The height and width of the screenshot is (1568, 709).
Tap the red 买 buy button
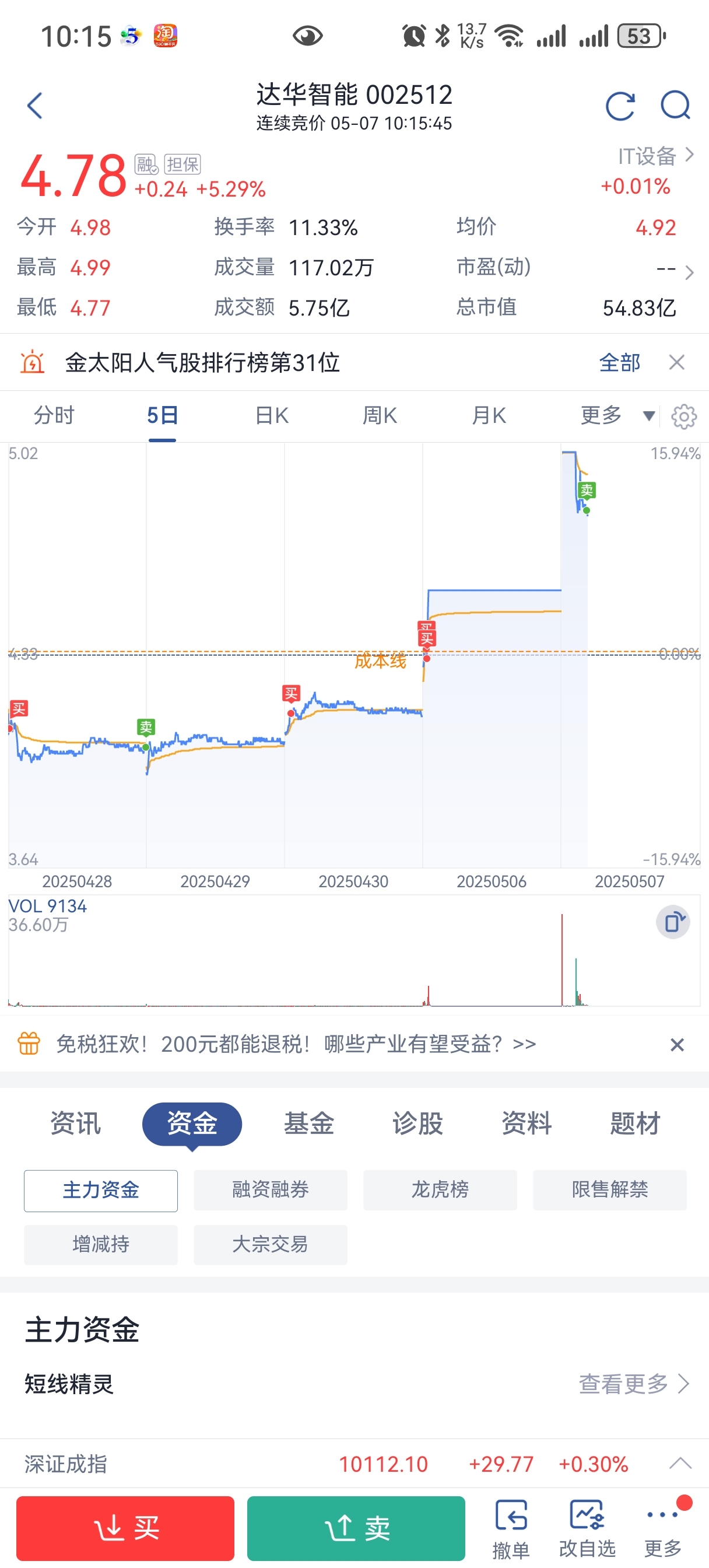[x=125, y=1528]
